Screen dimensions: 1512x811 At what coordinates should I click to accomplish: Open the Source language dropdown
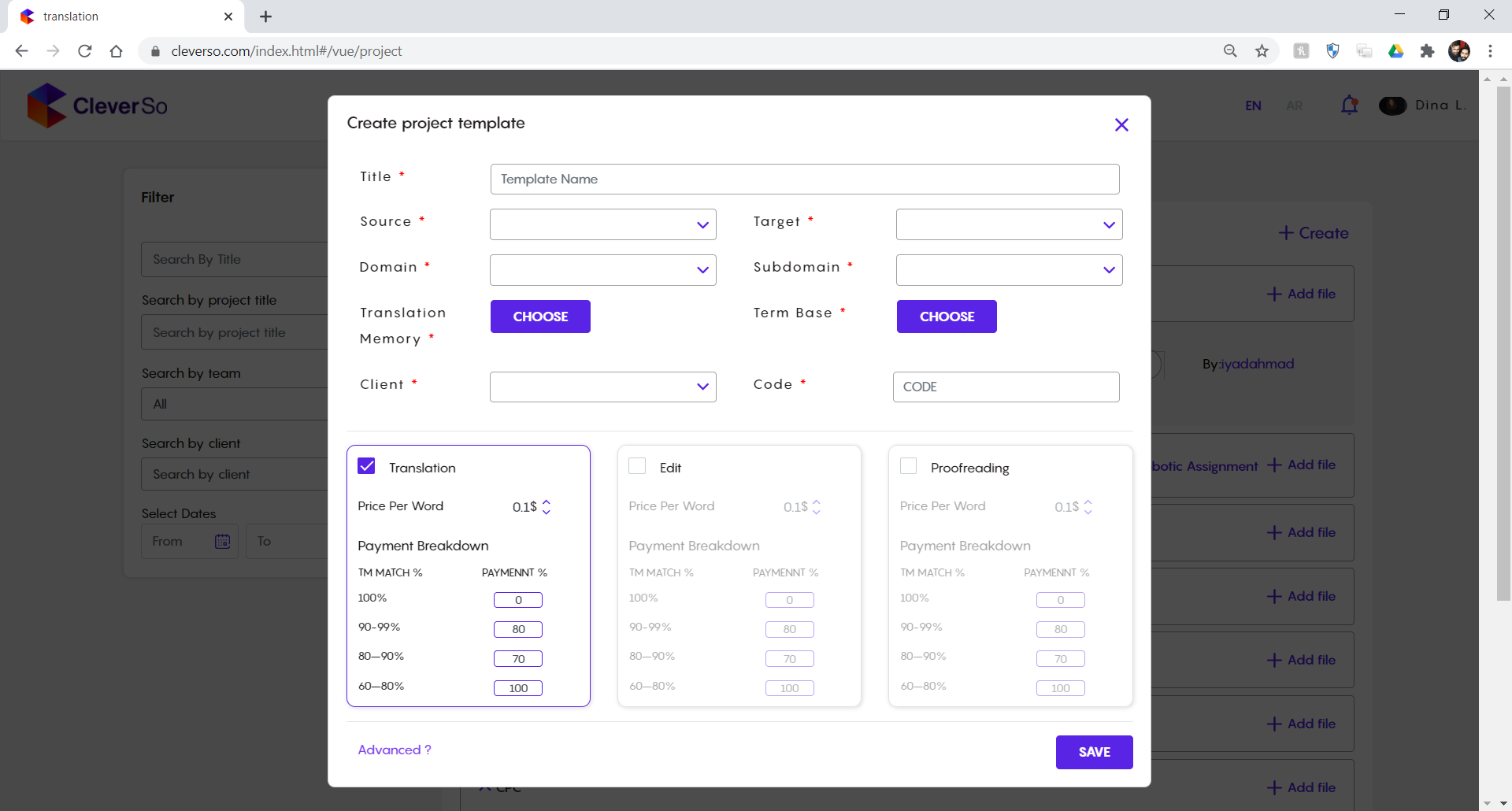point(602,224)
